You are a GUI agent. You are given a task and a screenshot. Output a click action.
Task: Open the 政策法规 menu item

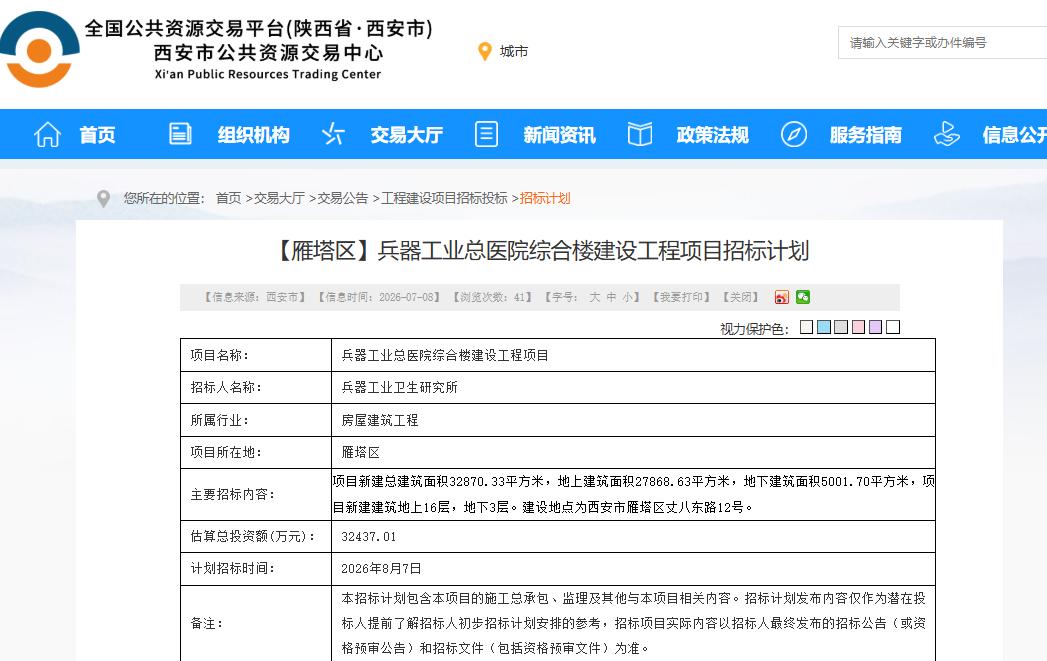[x=712, y=135]
